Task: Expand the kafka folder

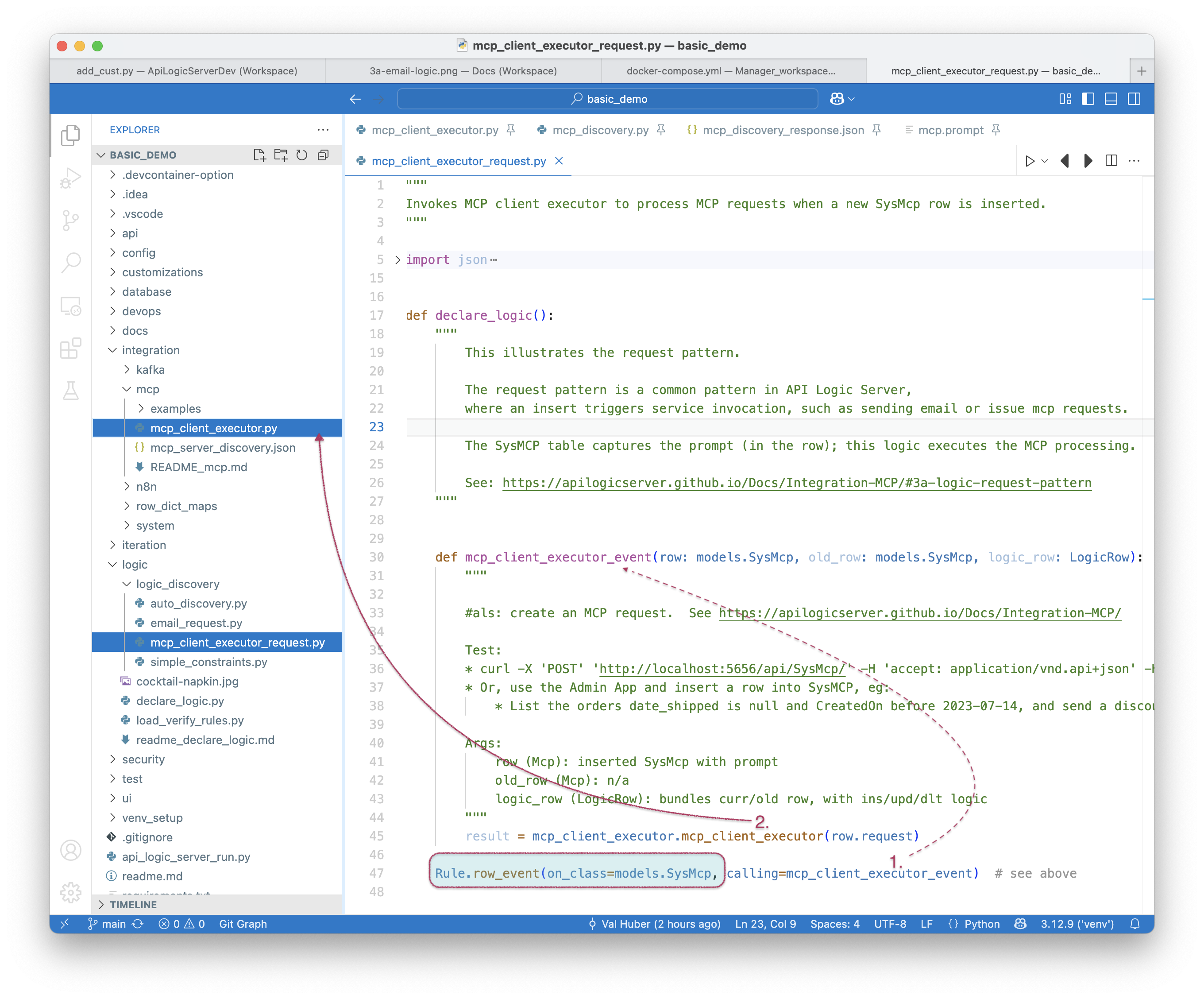Action: pos(127,369)
